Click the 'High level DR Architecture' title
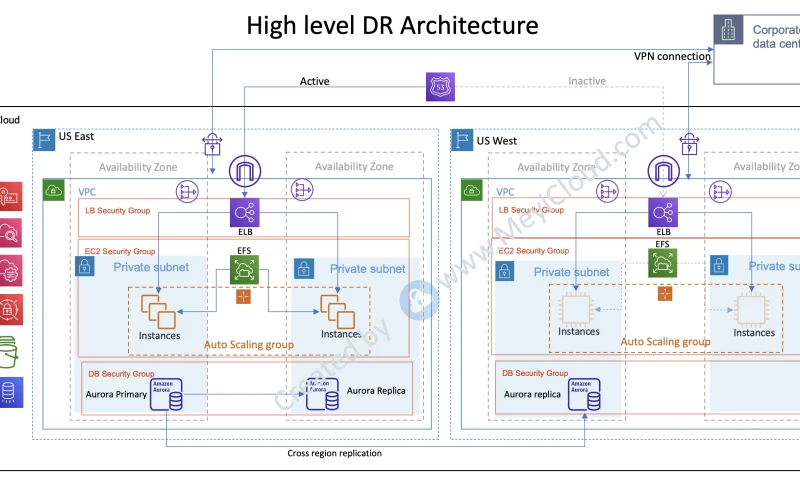Image resolution: width=800 pixels, height=480 pixels. [x=392, y=25]
